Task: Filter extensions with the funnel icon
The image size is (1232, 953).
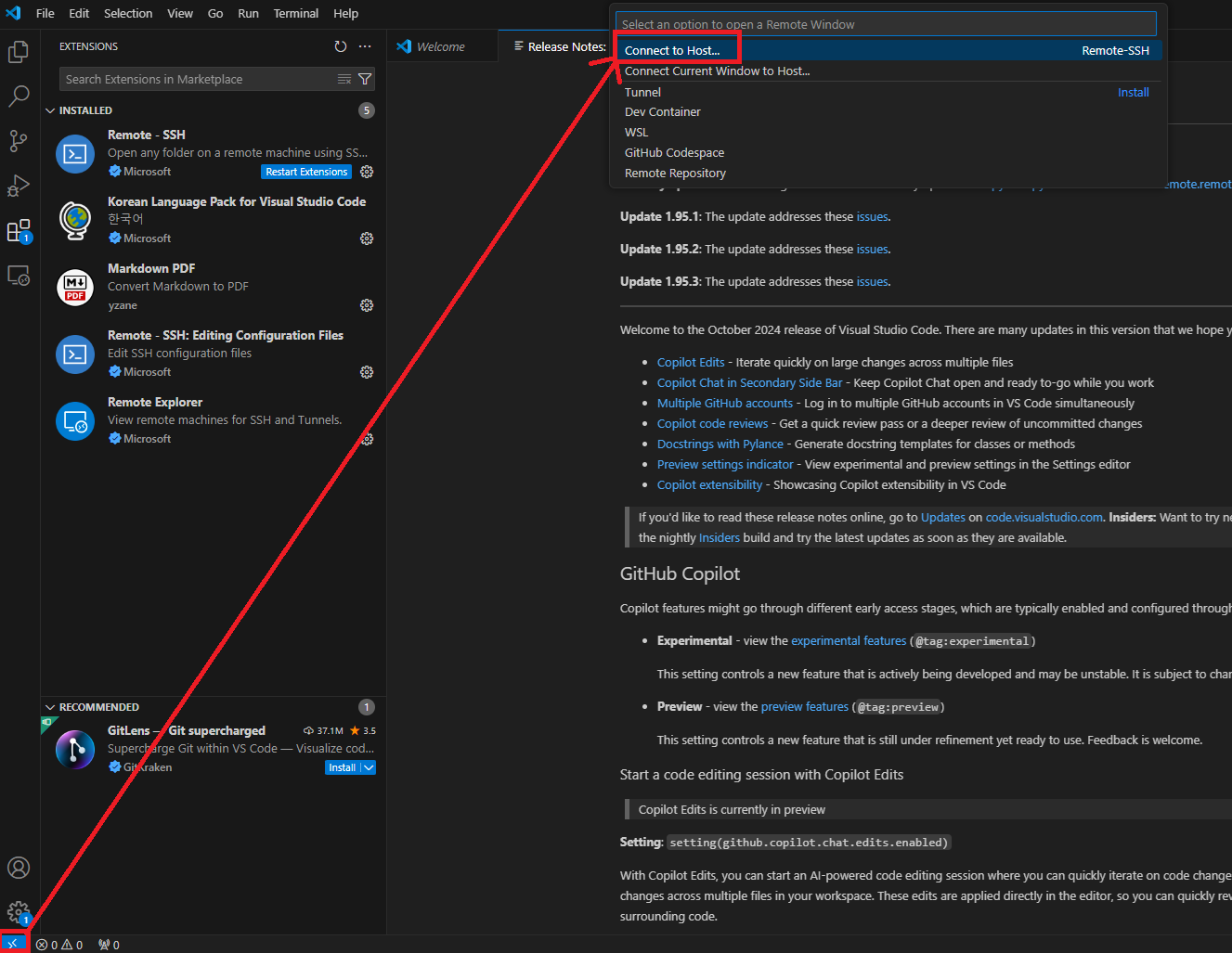Action: pos(365,79)
